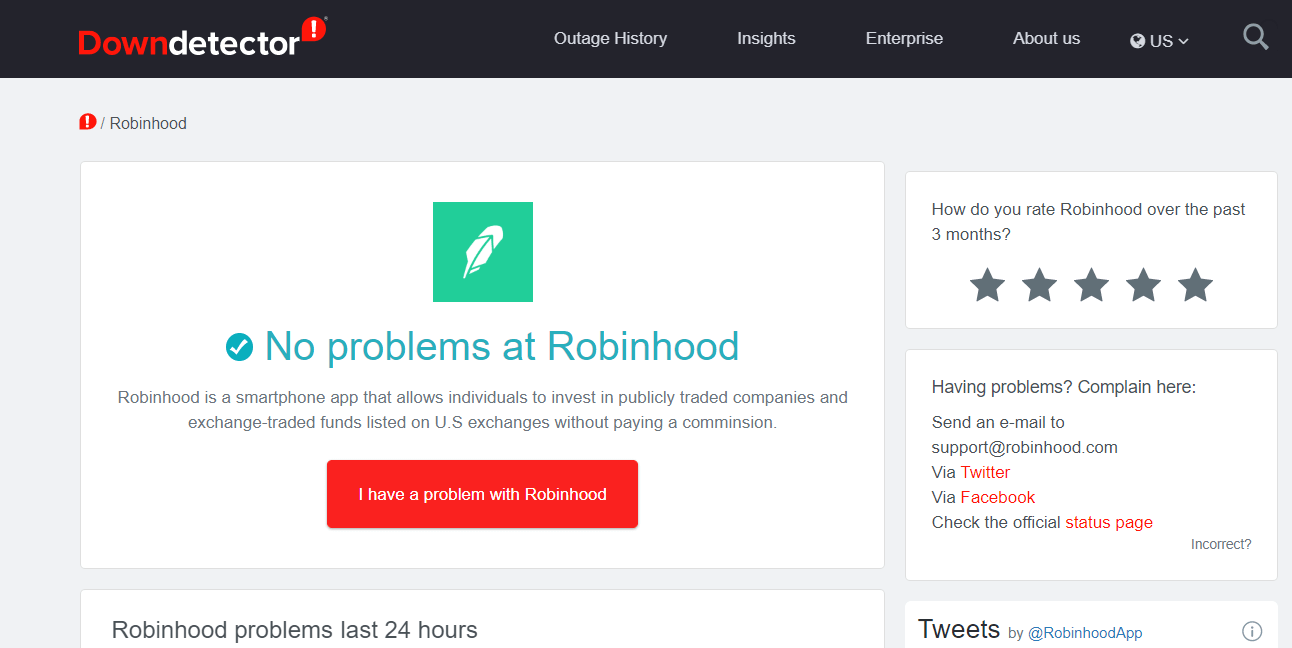Open the @RobinhoodApp Twitter link
The height and width of the screenshot is (648, 1292).
[1085, 633]
